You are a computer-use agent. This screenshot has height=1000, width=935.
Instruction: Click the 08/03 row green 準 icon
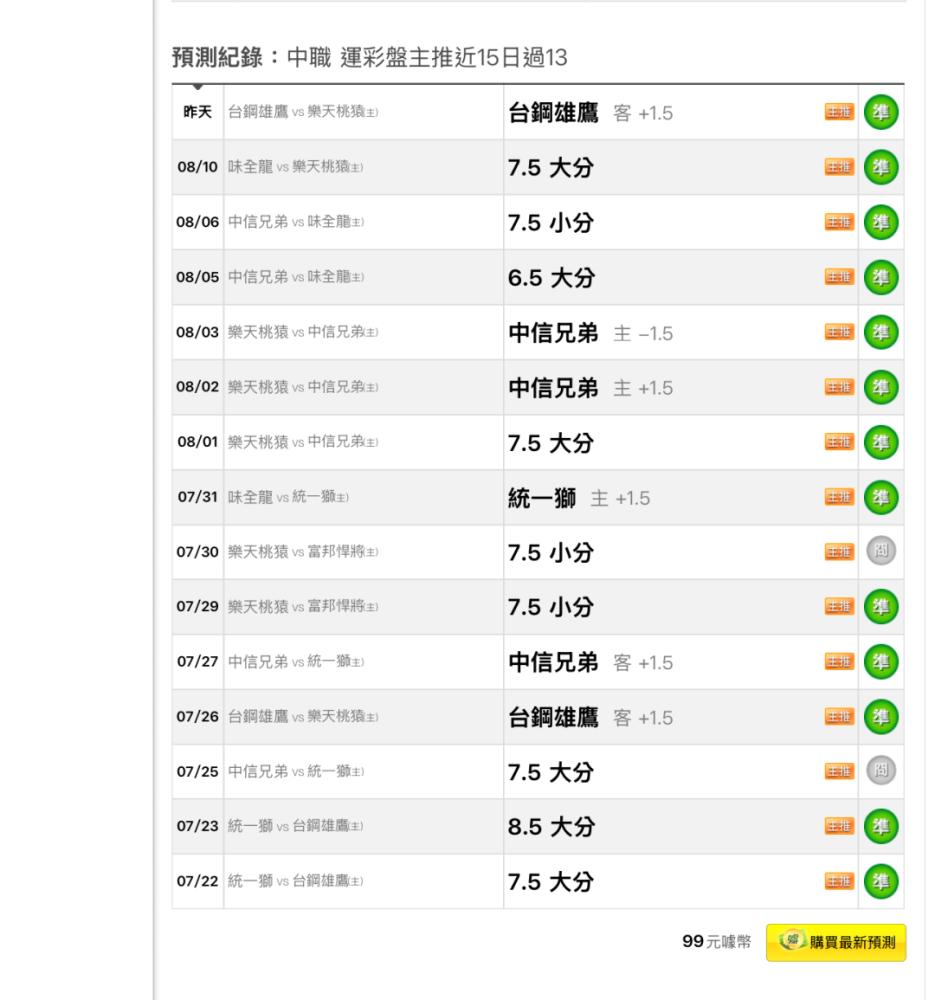[881, 332]
